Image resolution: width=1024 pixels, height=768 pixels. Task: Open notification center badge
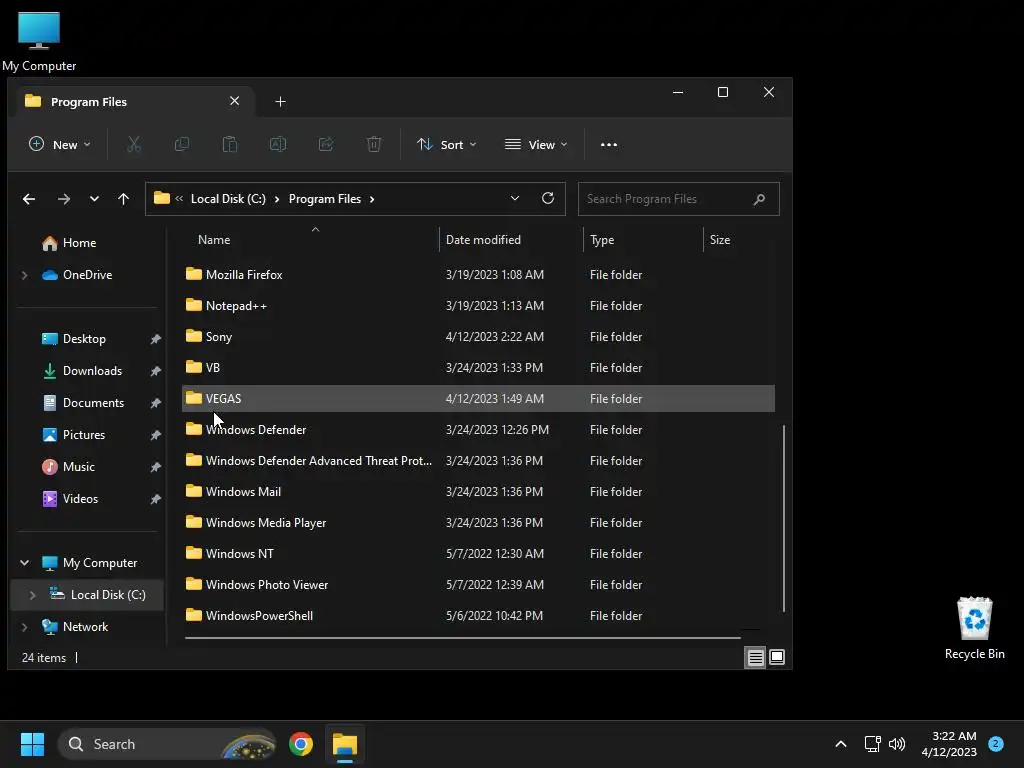[996, 744]
